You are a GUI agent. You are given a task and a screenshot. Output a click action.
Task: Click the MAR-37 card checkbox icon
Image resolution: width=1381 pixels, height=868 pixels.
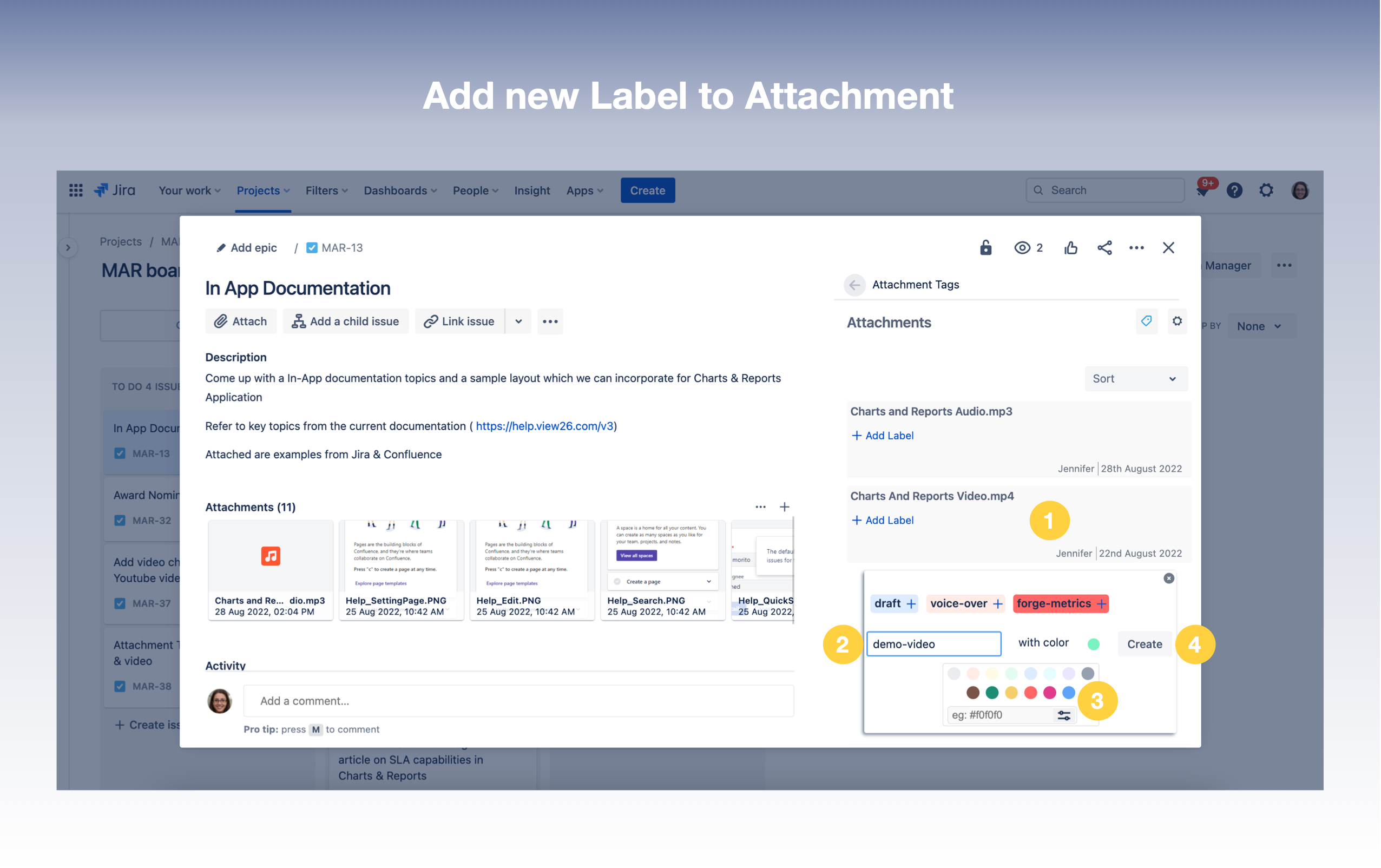click(120, 603)
